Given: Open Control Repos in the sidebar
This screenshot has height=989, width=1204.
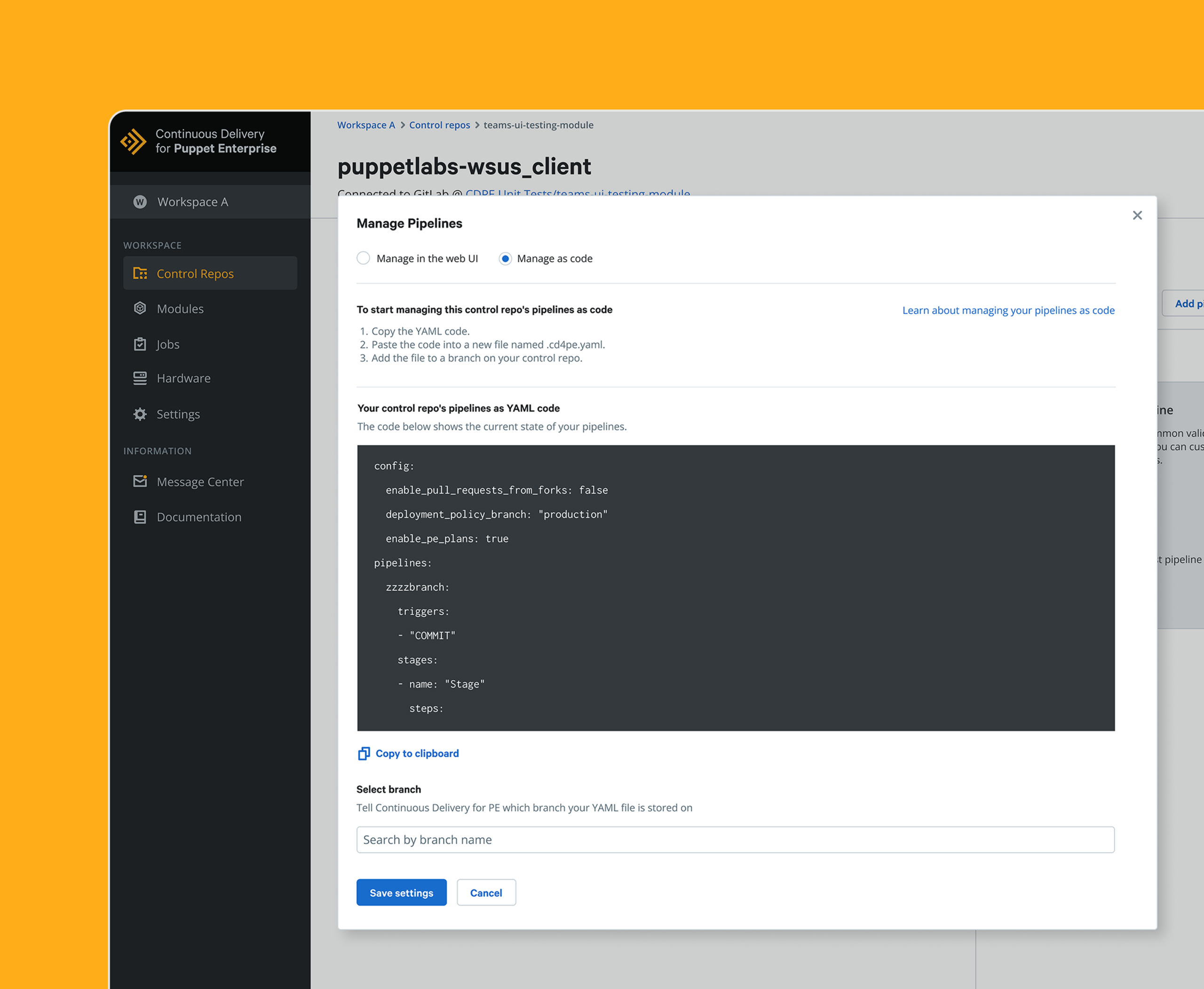Looking at the screenshot, I should click(x=210, y=273).
